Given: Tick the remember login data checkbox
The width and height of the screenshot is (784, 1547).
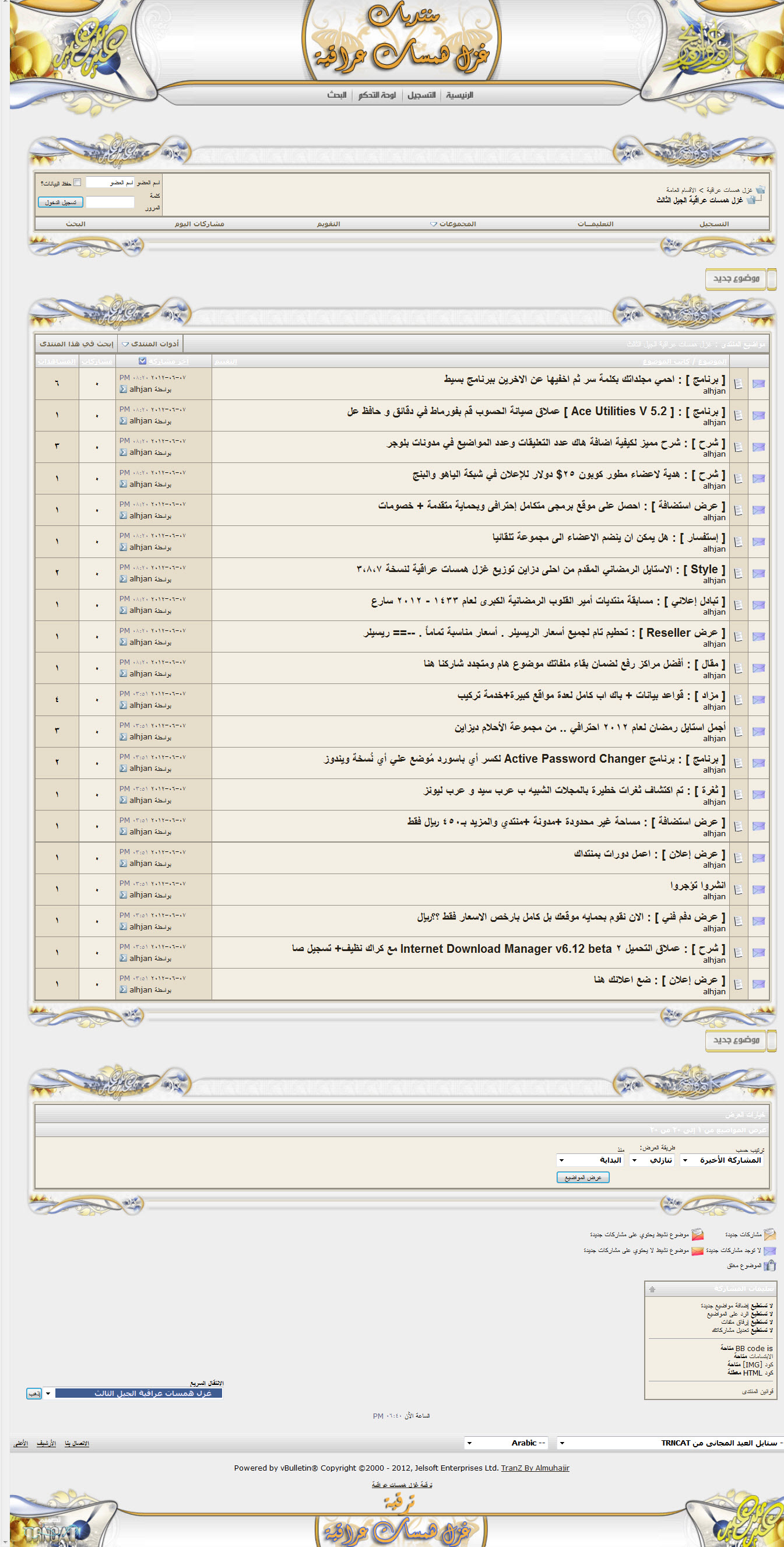Looking at the screenshot, I should point(78,183).
